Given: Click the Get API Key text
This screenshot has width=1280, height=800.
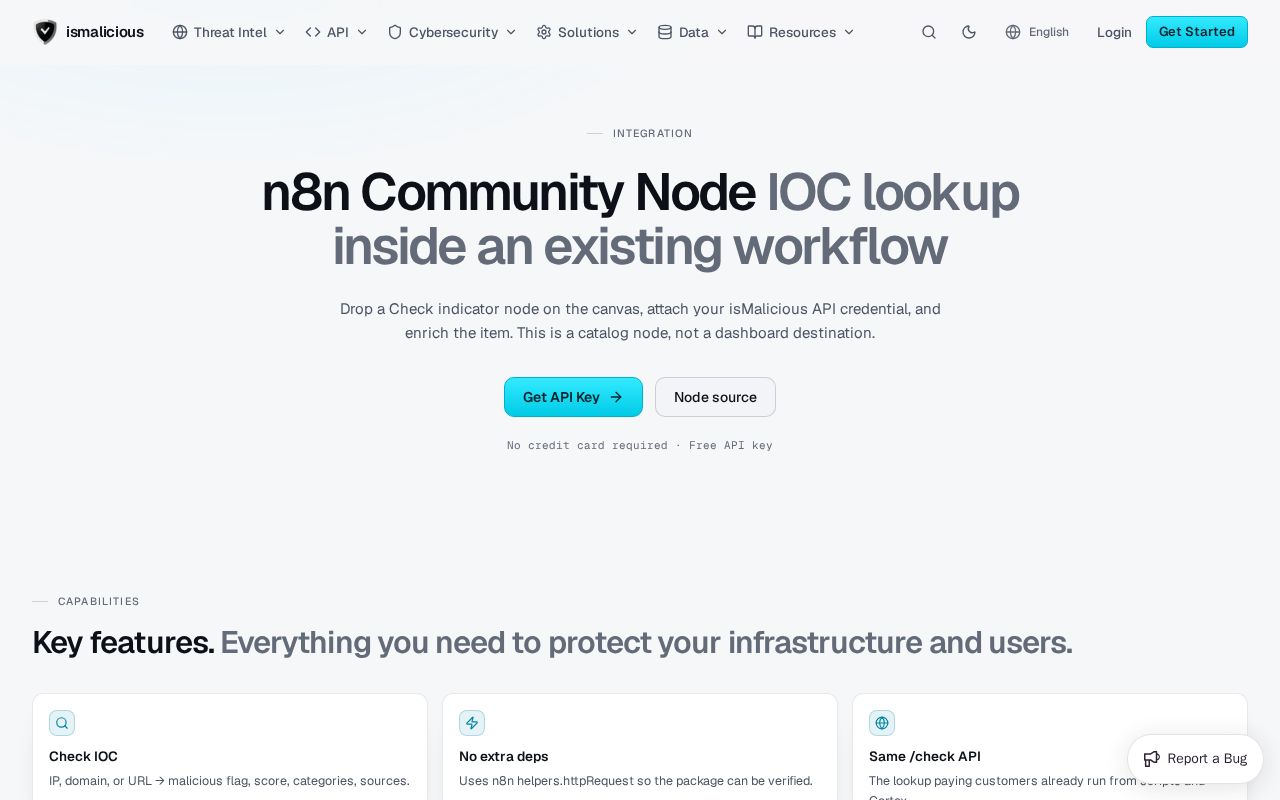Looking at the screenshot, I should tap(561, 397).
